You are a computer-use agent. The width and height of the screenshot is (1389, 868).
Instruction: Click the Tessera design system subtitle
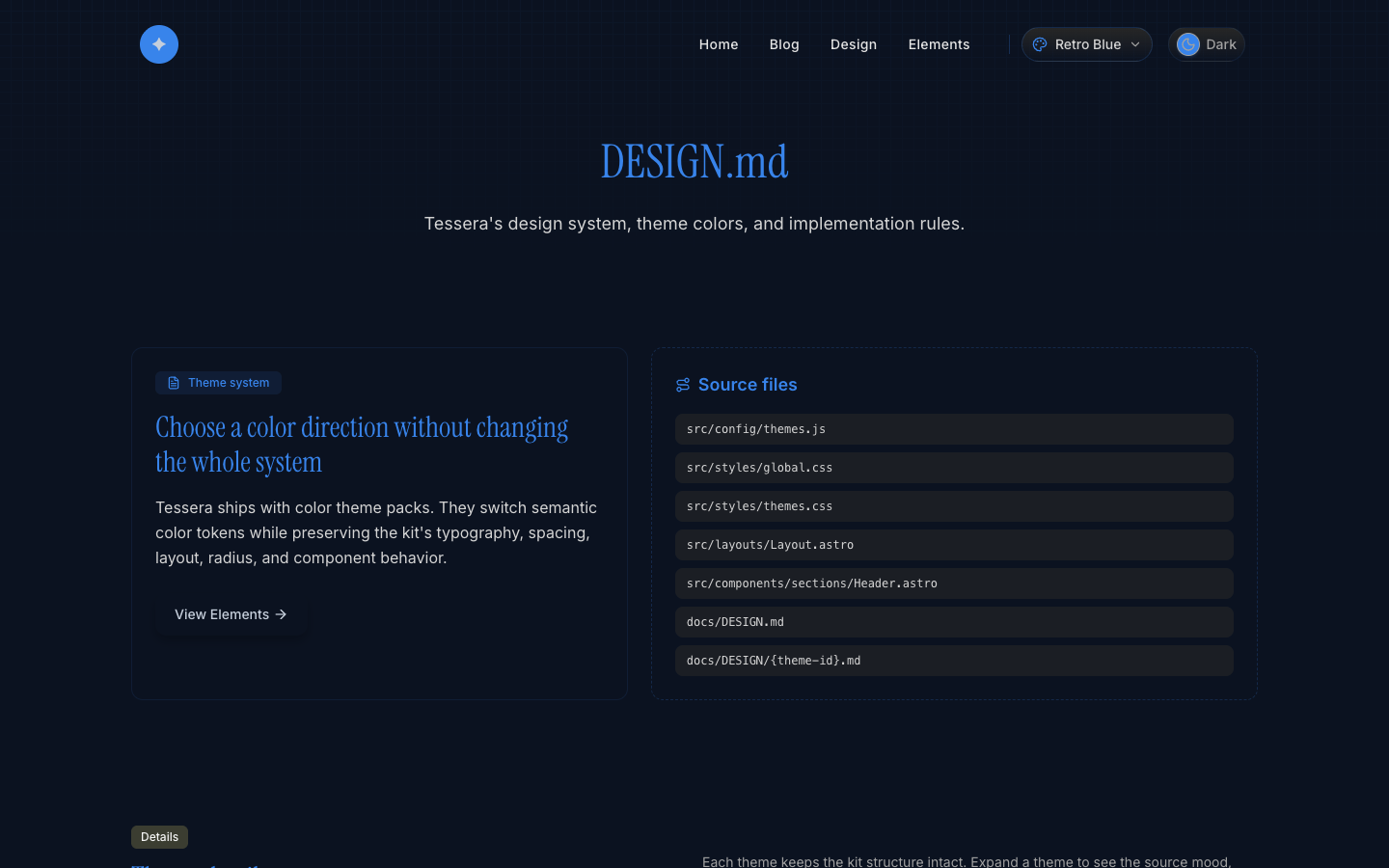(x=694, y=224)
